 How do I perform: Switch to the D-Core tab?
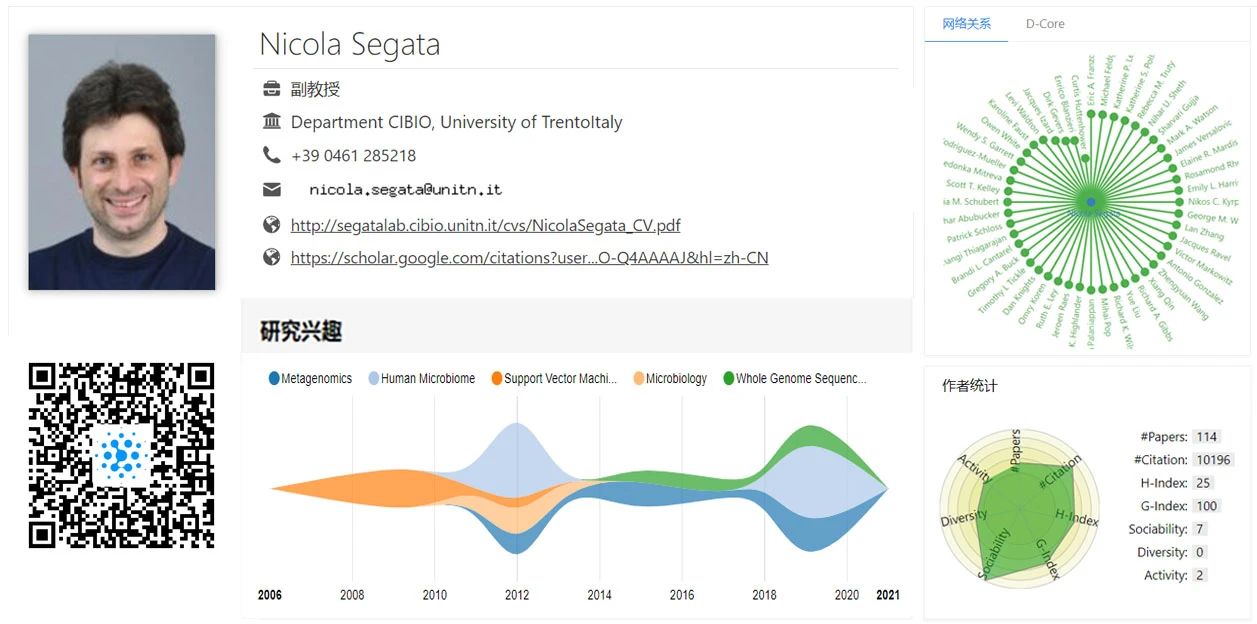pos(1045,24)
